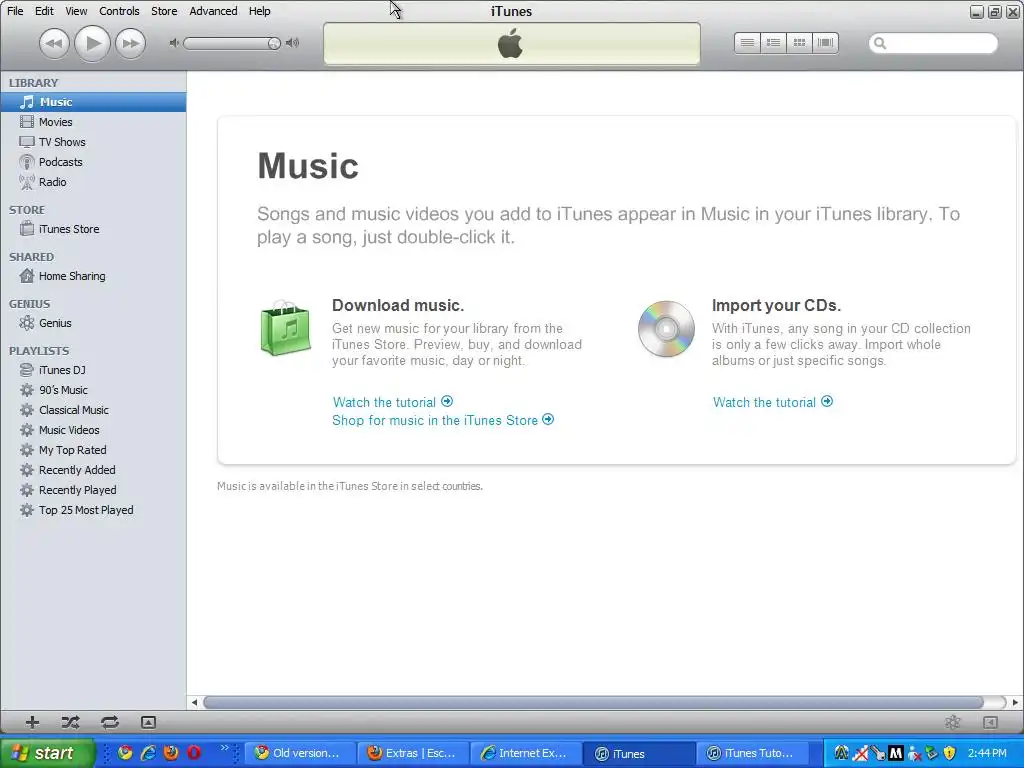
Task: Open the File menu
Action: 15,11
